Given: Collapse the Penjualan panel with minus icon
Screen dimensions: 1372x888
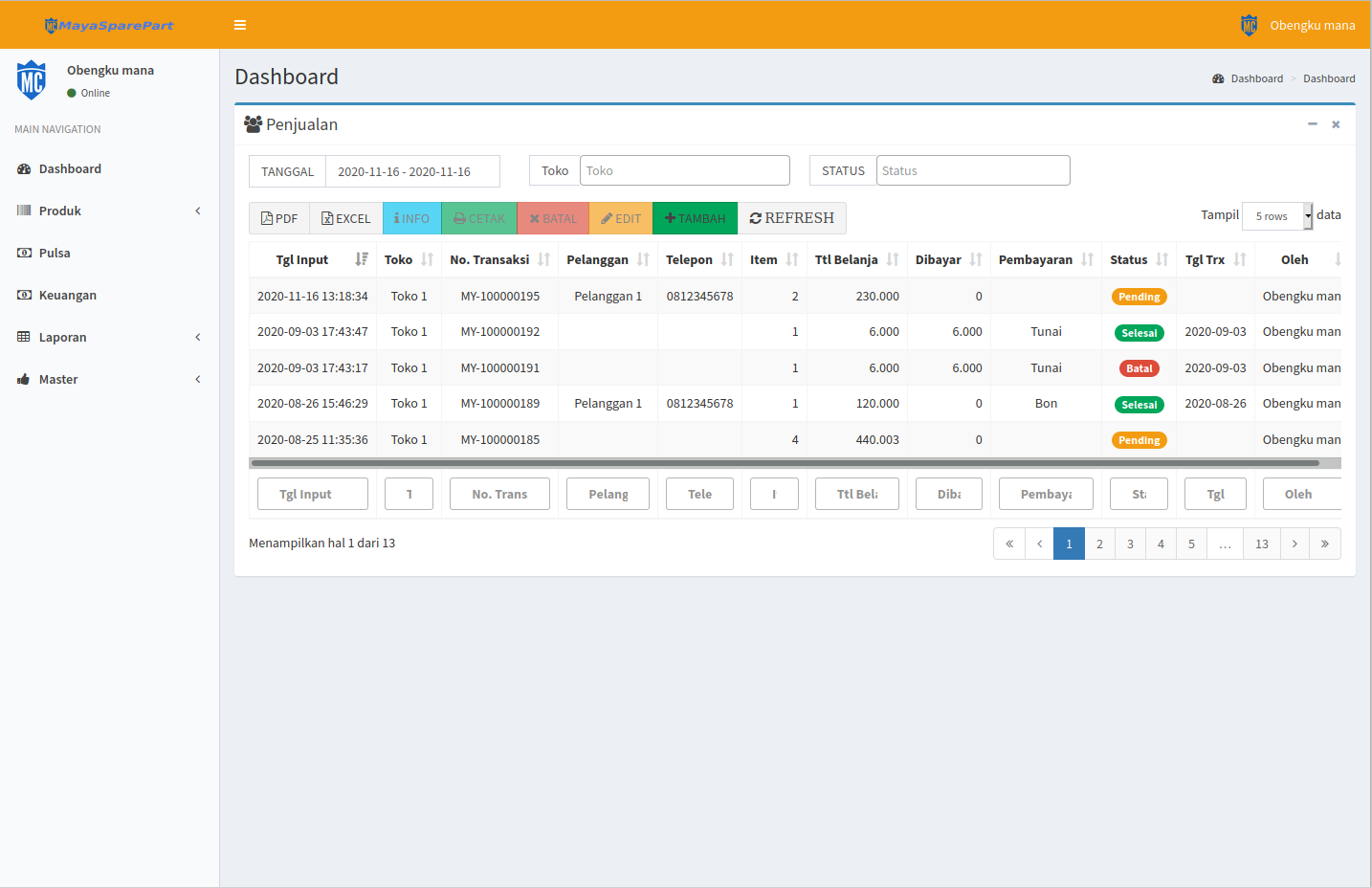Looking at the screenshot, I should tap(1312, 124).
